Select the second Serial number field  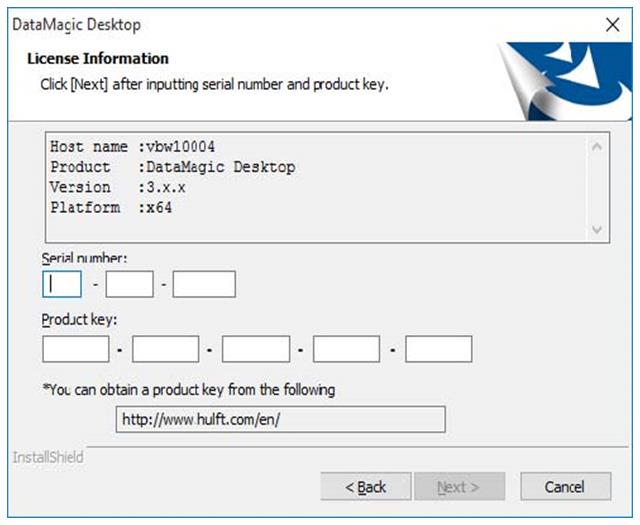click(130, 285)
